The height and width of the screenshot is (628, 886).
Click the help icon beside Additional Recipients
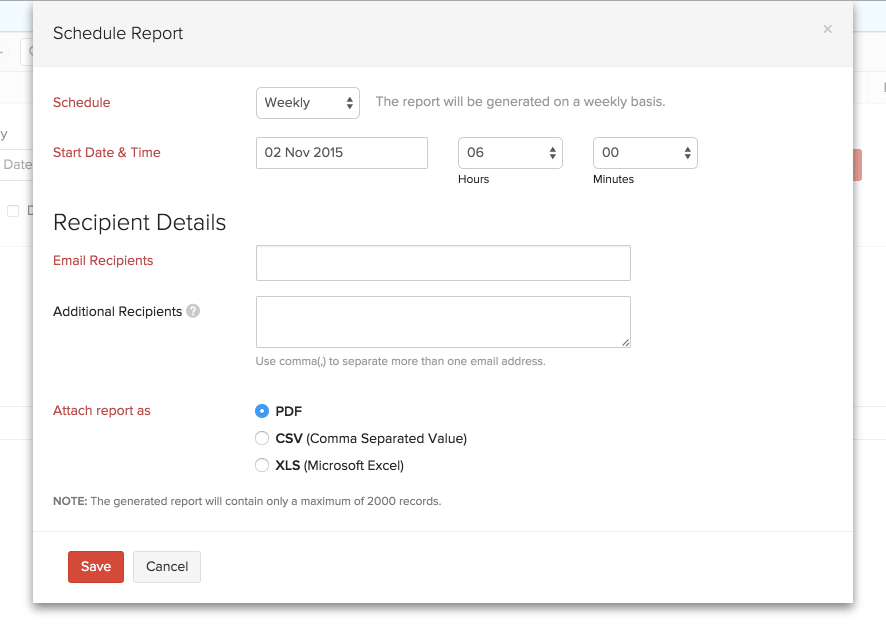tap(193, 311)
